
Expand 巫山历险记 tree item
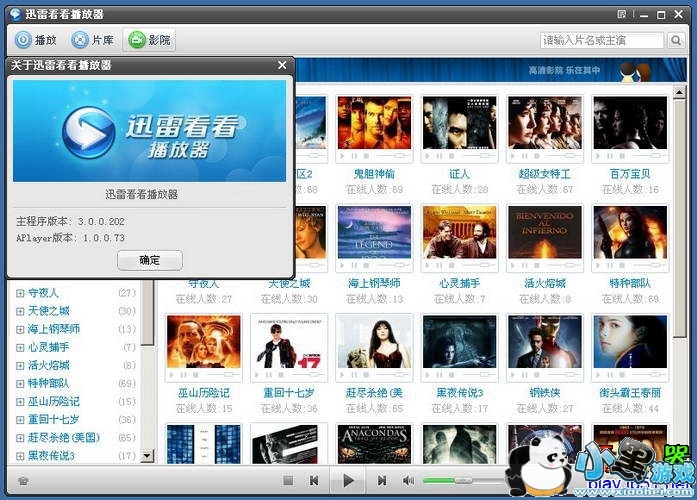tap(20, 402)
